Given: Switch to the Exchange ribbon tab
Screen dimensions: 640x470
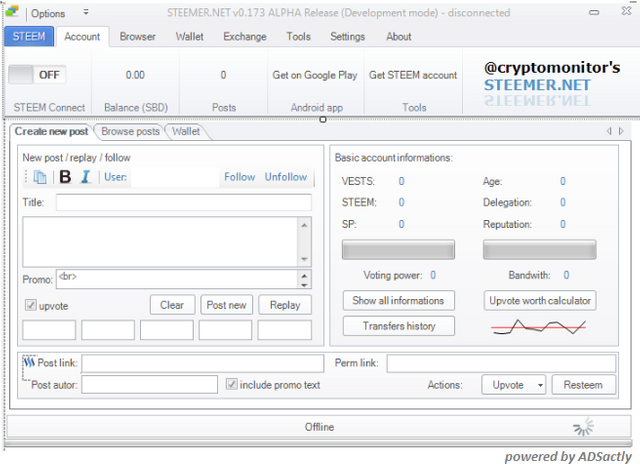Looking at the screenshot, I should [x=244, y=37].
